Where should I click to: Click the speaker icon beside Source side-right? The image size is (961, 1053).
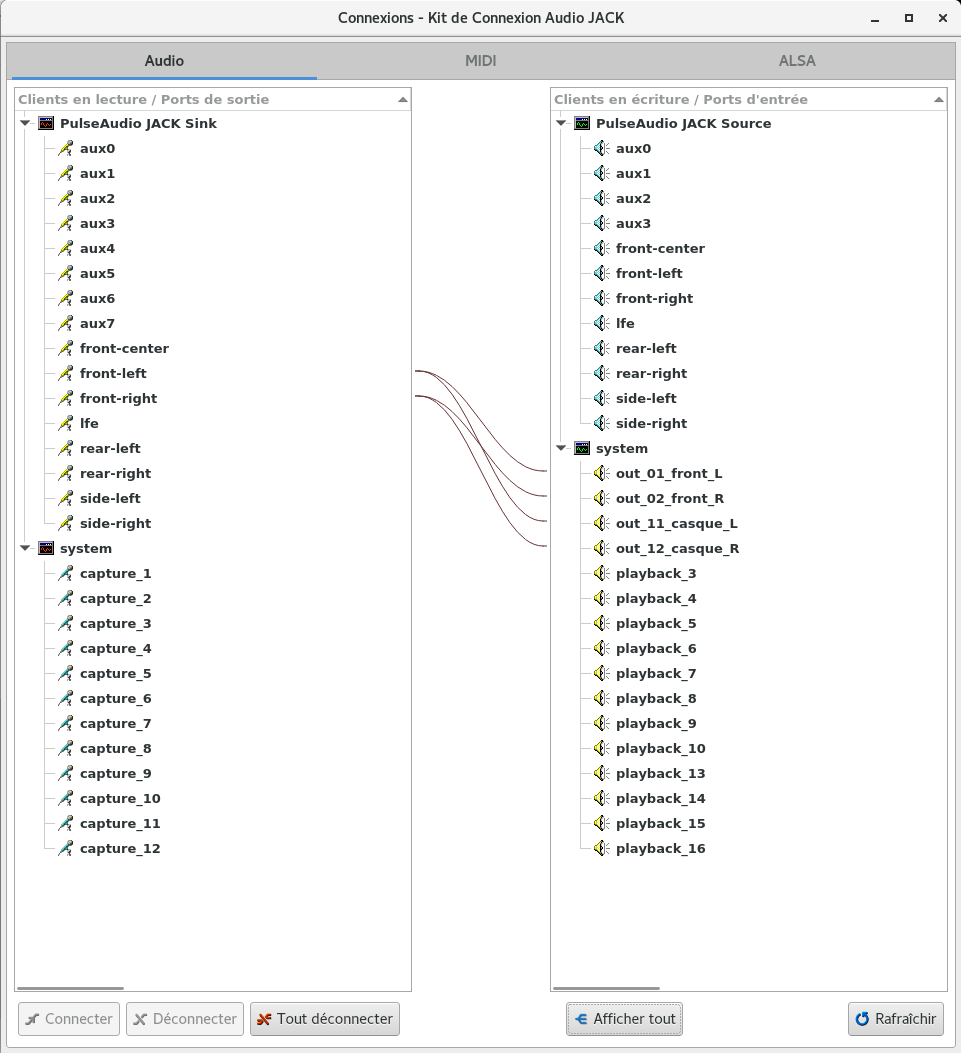601,424
